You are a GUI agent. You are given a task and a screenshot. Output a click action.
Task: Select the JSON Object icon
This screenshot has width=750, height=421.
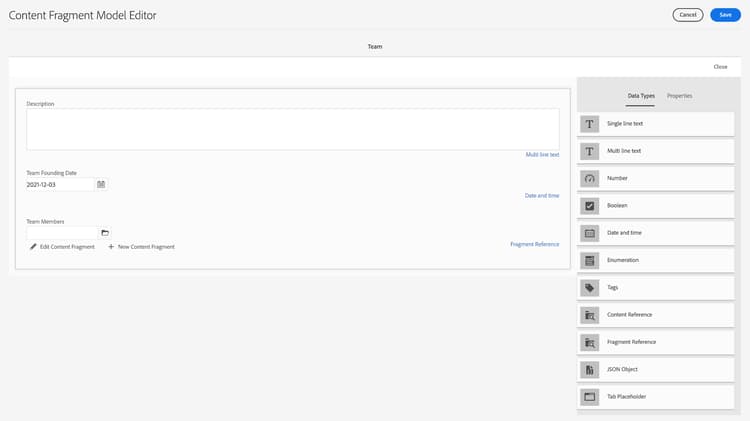[x=589, y=369]
